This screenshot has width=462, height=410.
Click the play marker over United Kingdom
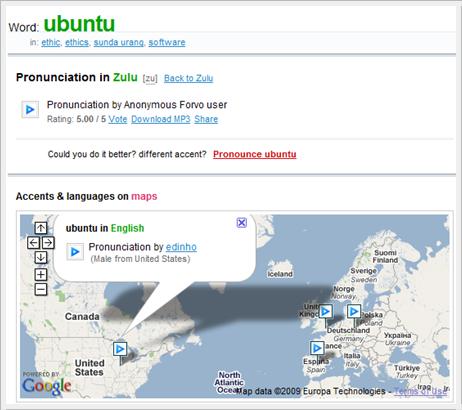tap(325, 312)
